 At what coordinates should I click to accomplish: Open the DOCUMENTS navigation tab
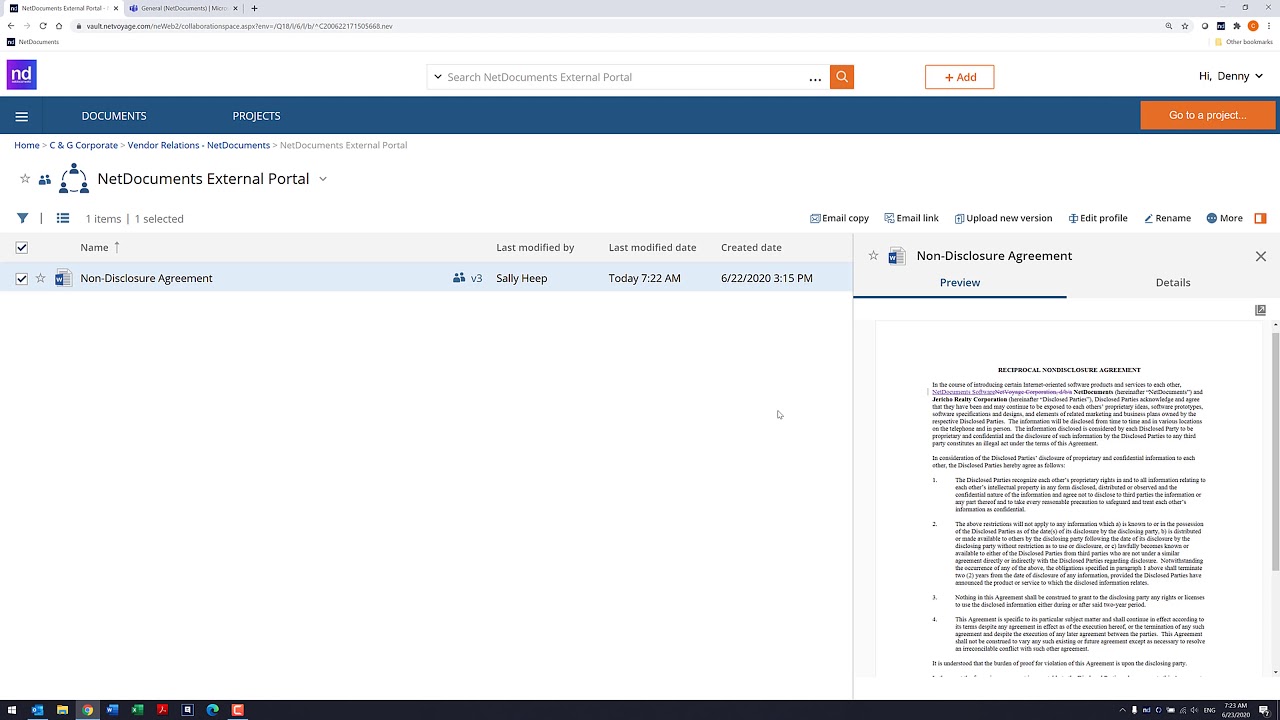coord(114,116)
